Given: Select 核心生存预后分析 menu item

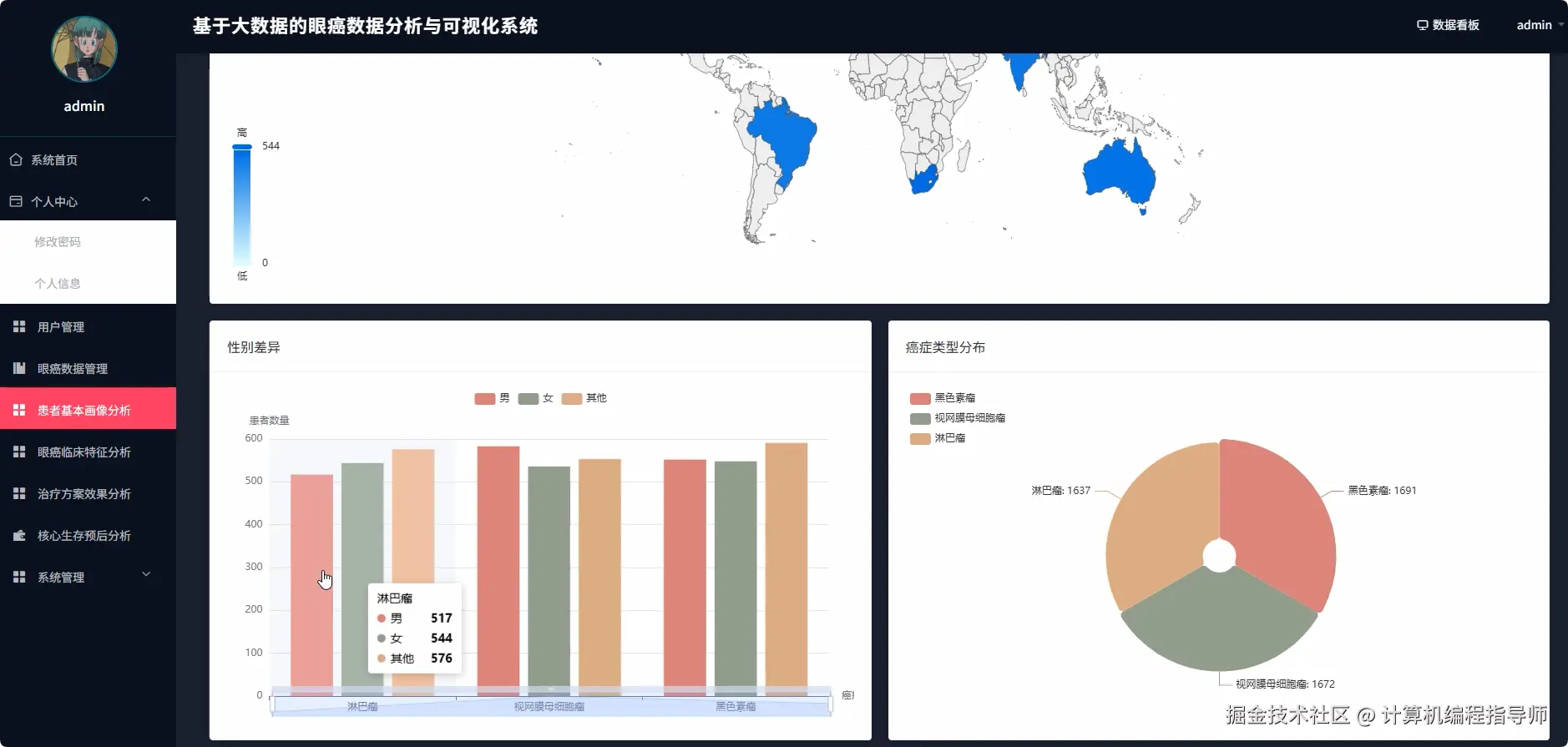Looking at the screenshot, I should pos(88,535).
